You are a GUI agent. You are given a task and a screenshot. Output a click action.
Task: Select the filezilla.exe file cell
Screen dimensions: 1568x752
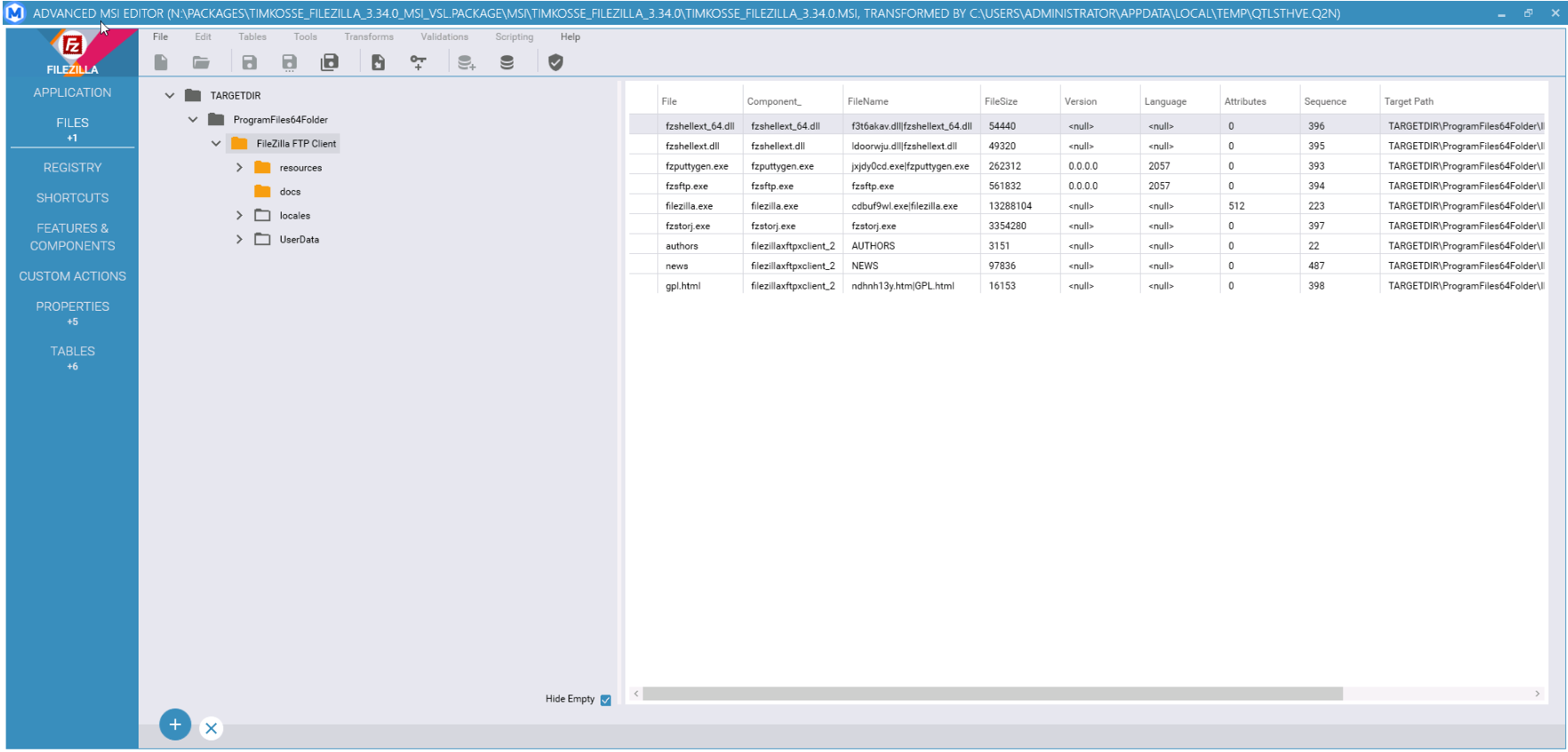pyautogui.click(x=700, y=206)
